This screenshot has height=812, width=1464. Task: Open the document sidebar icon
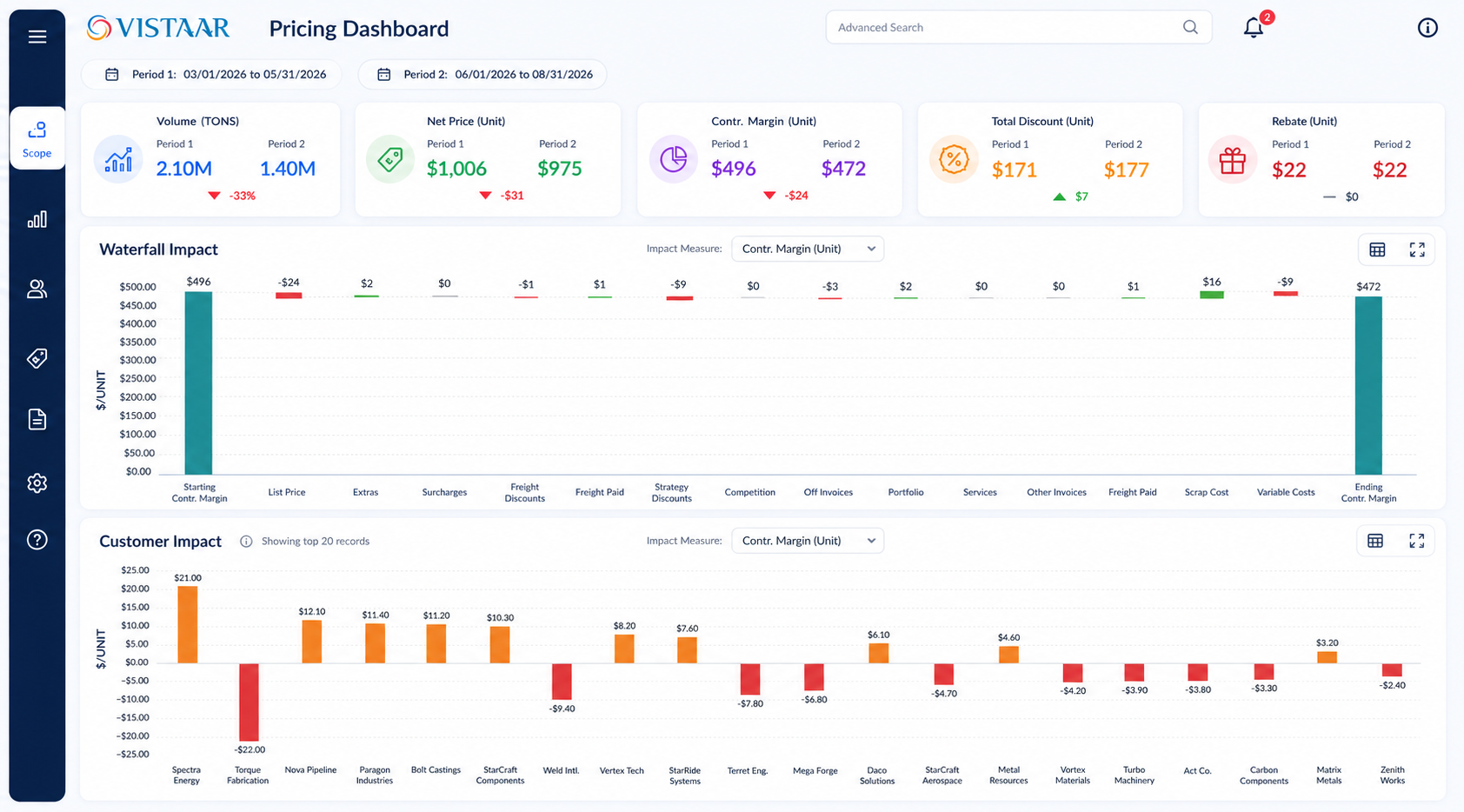click(x=37, y=419)
